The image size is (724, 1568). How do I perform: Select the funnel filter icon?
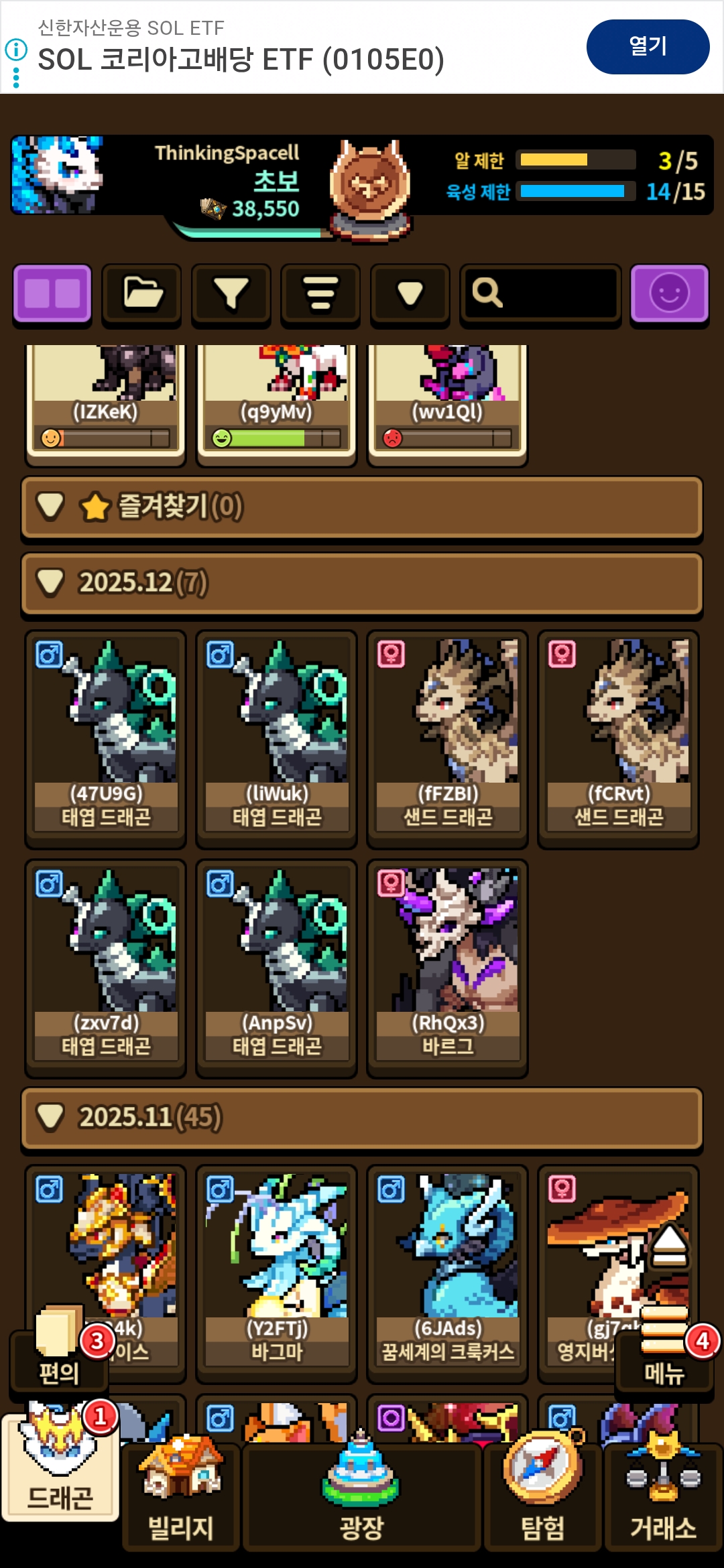coord(231,293)
